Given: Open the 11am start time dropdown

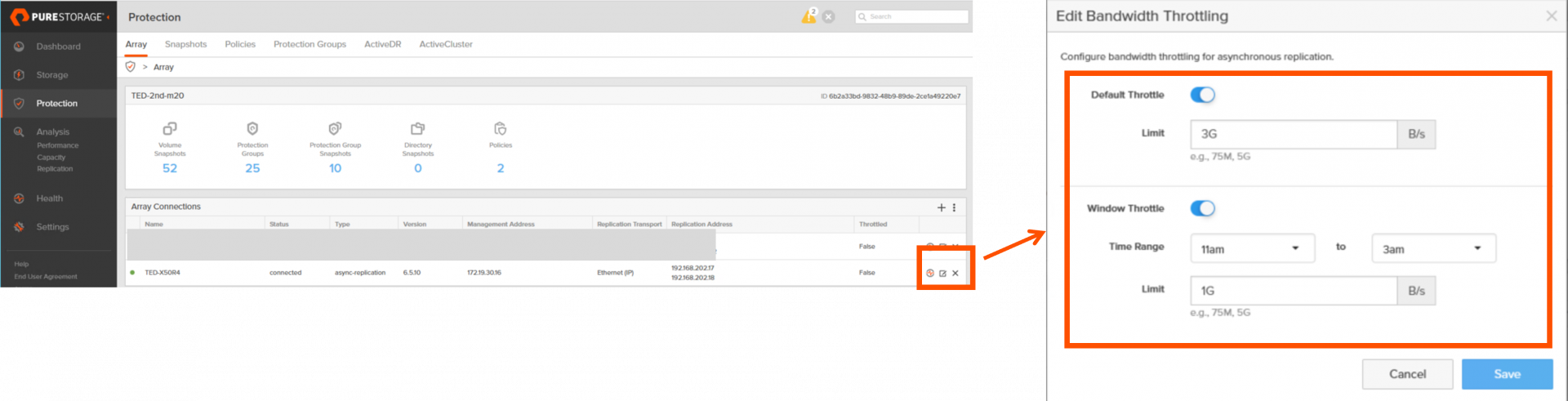Looking at the screenshot, I should tap(1252, 248).
